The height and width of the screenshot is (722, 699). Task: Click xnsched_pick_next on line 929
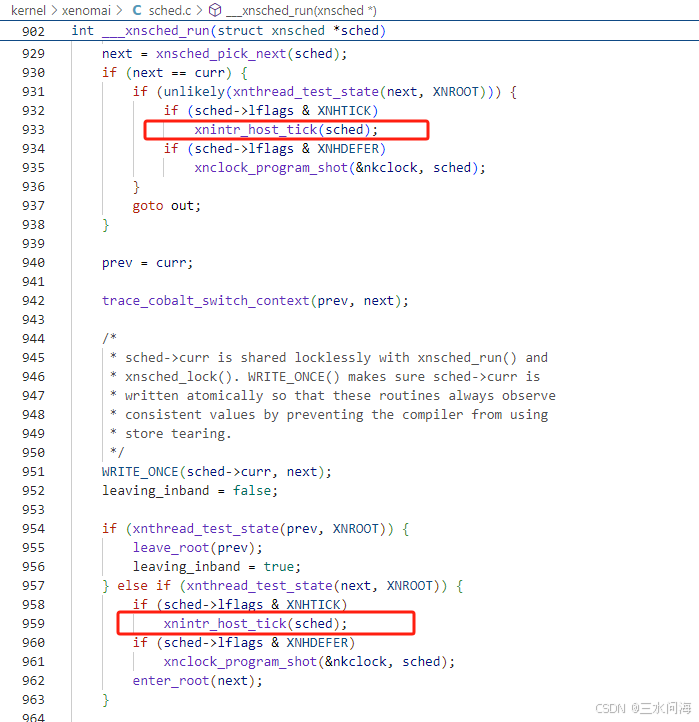pyautogui.click(x=221, y=54)
